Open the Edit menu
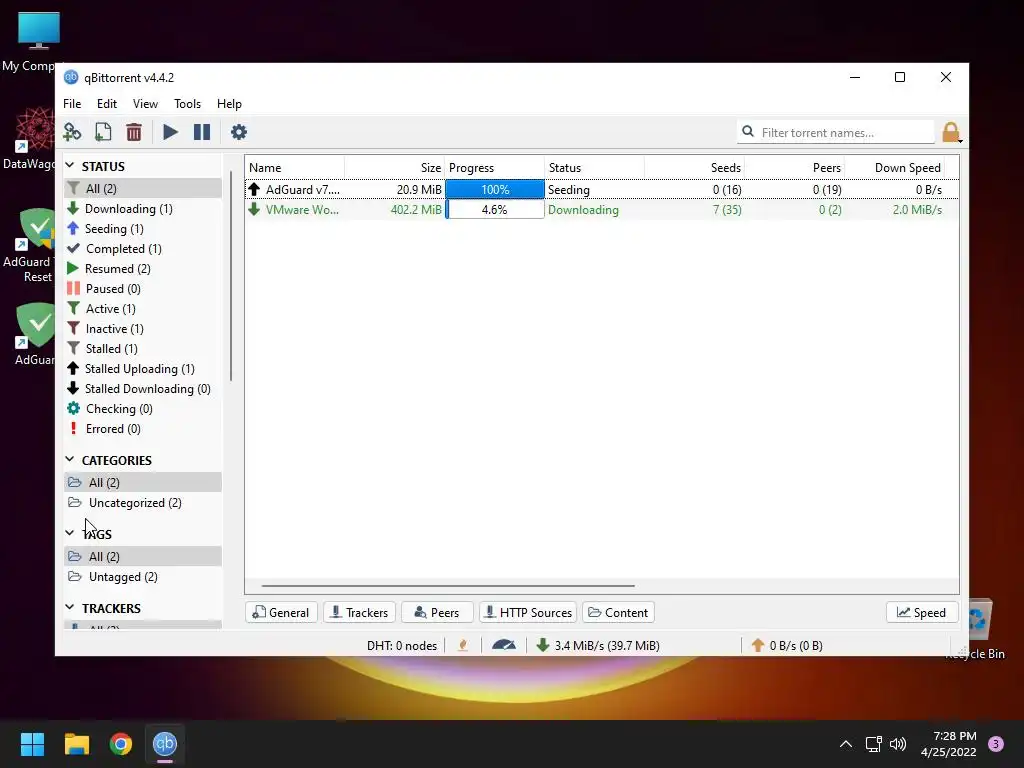The image size is (1024, 768). coord(106,104)
